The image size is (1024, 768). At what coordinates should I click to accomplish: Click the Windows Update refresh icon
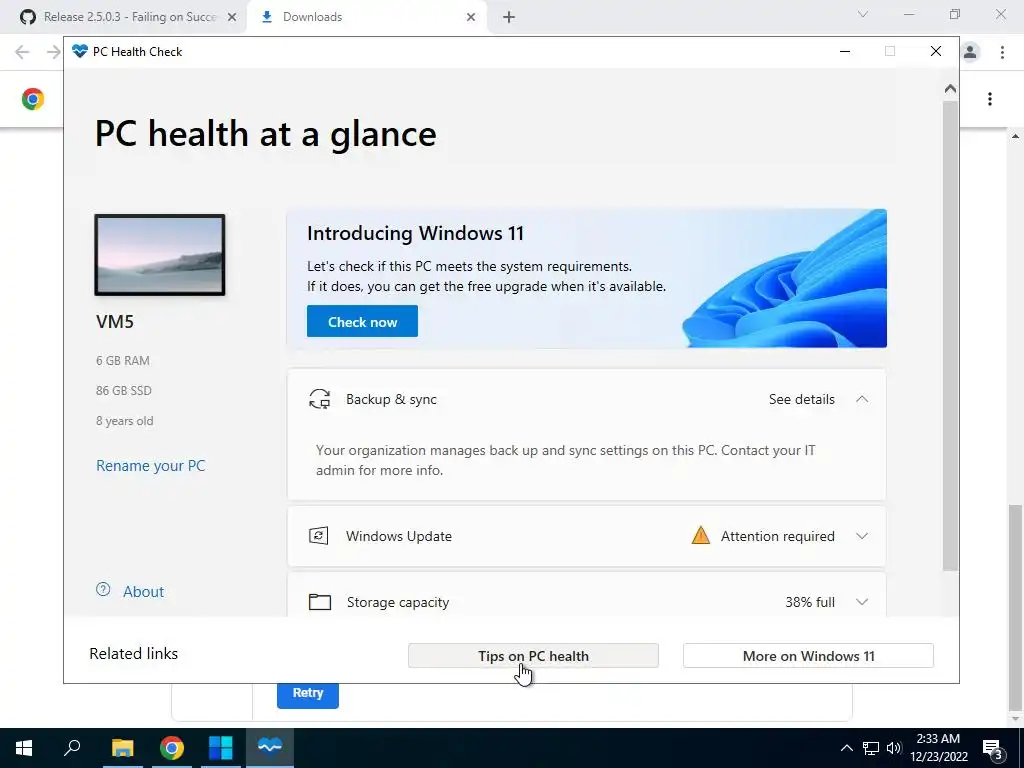tap(319, 536)
